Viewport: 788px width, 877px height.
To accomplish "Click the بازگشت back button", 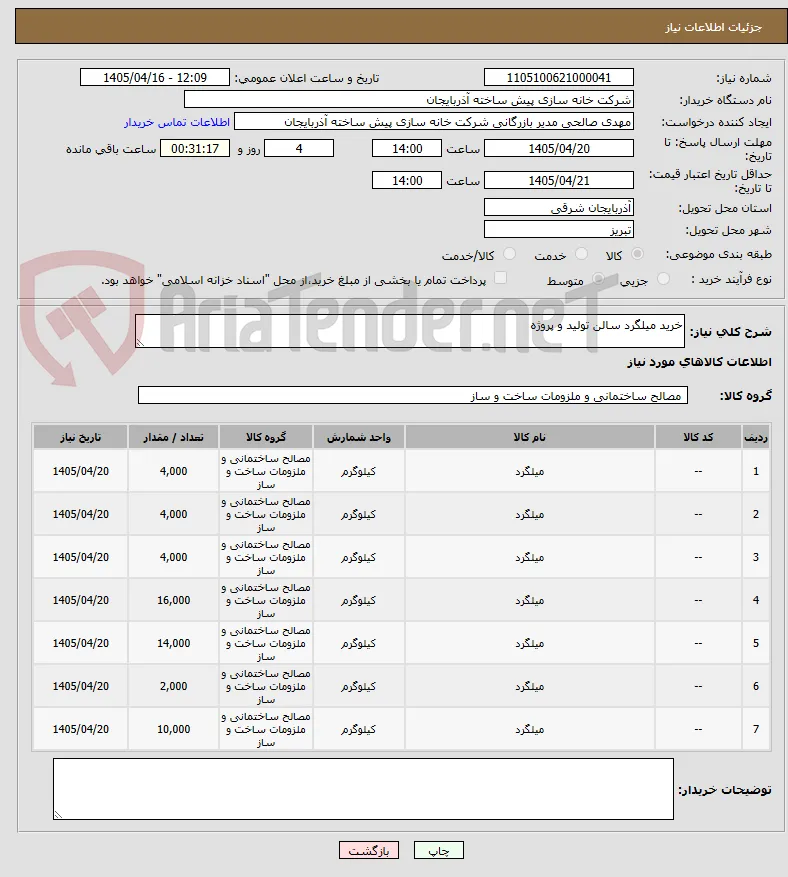I will (x=368, y=850).
